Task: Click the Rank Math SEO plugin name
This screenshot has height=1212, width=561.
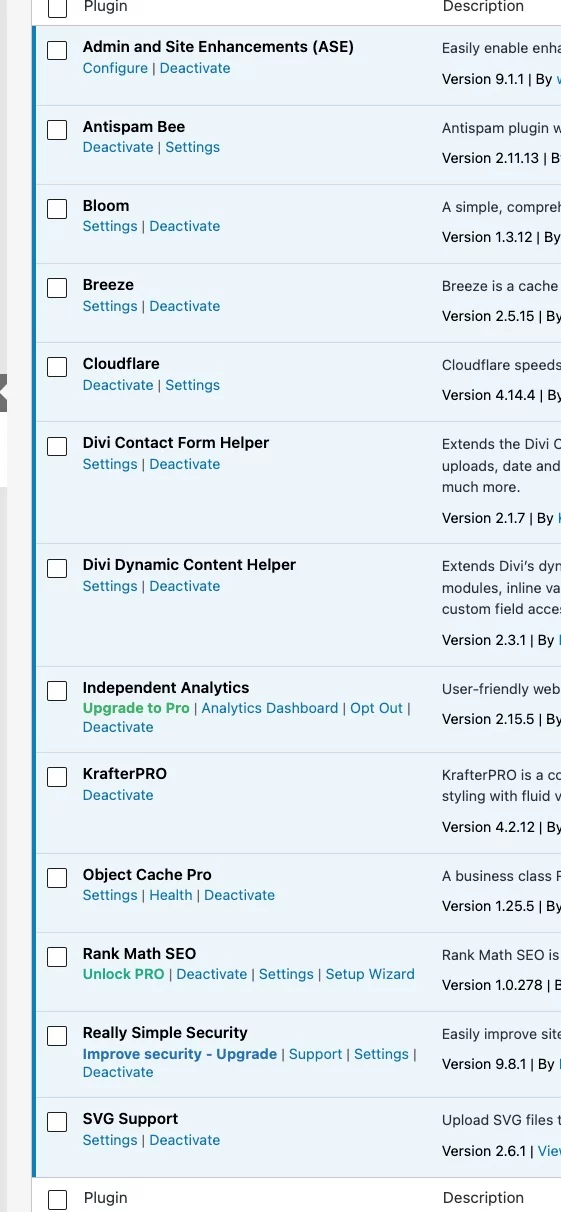Action: pyautogui.click(x=140, y=954)
